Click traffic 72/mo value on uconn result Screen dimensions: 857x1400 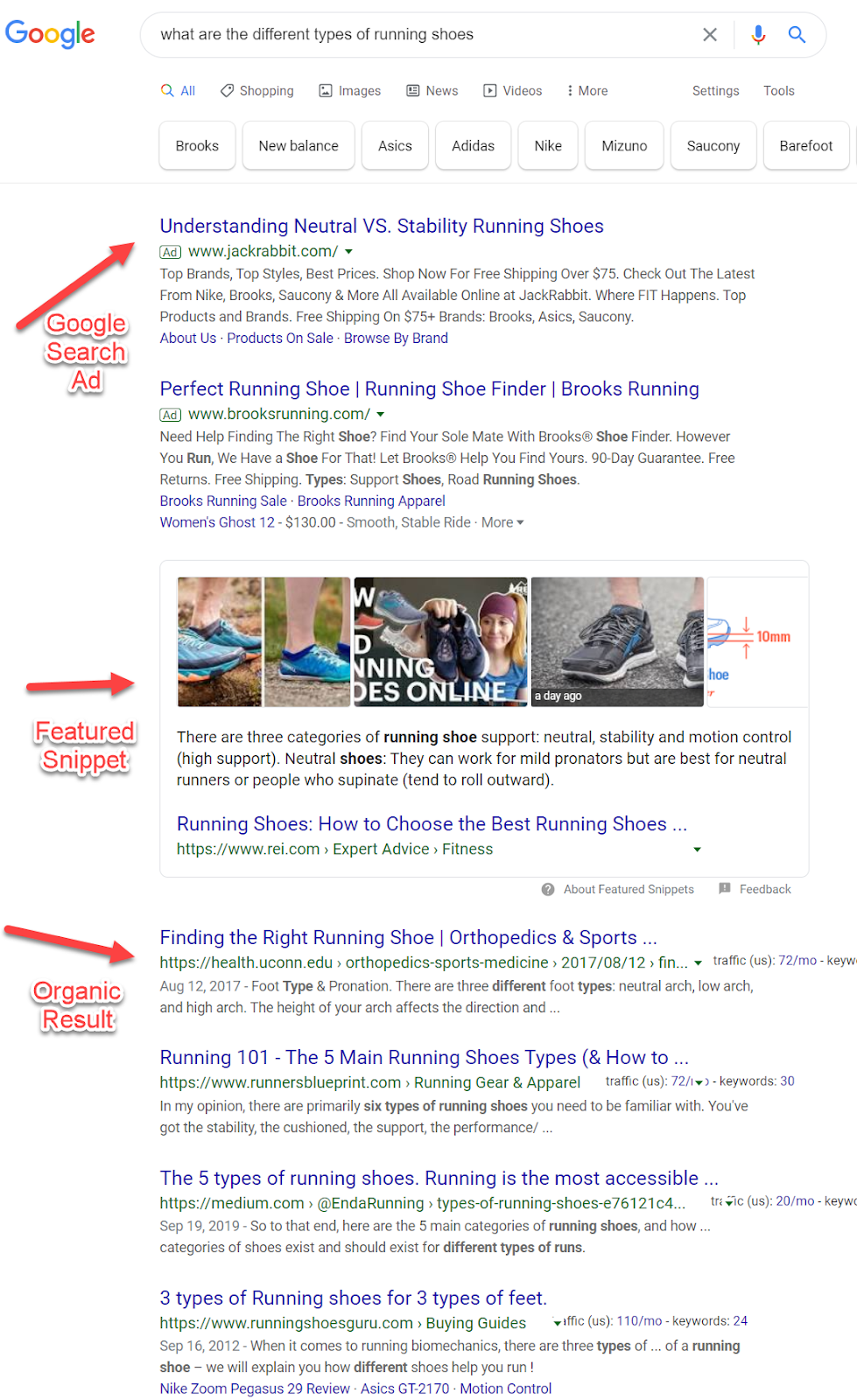(x=797, y=961)
